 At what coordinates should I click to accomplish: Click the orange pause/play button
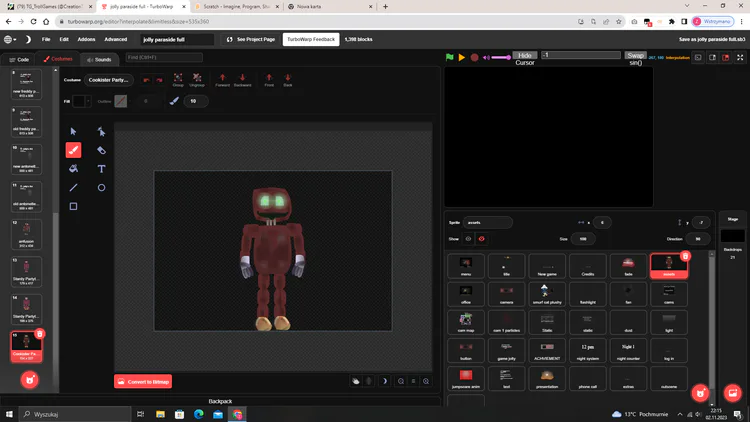tap(462, 57)
